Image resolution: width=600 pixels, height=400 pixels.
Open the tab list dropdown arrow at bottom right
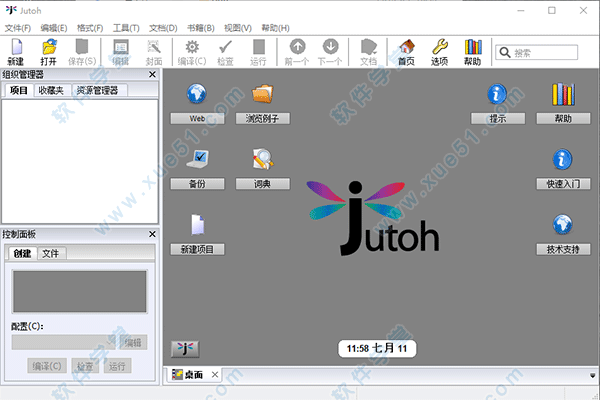coord(592,375)
